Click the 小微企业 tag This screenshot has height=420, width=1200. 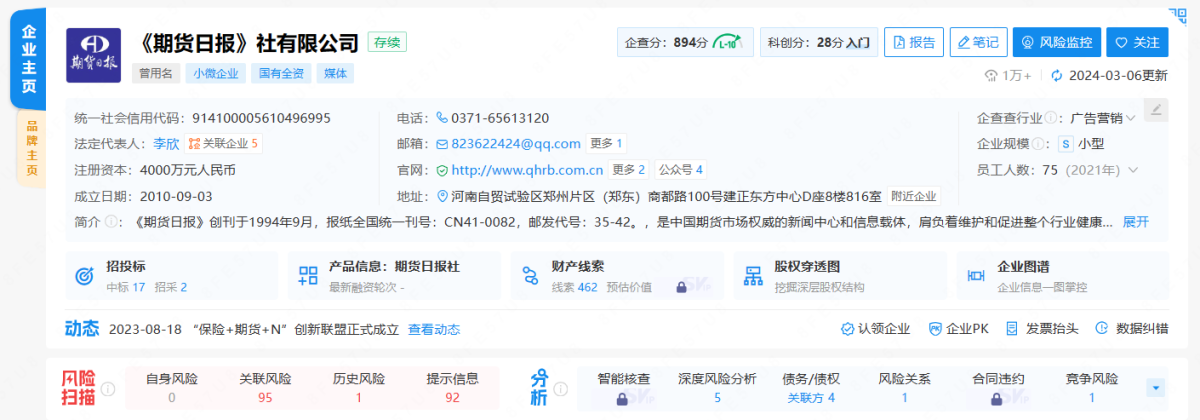215,73
